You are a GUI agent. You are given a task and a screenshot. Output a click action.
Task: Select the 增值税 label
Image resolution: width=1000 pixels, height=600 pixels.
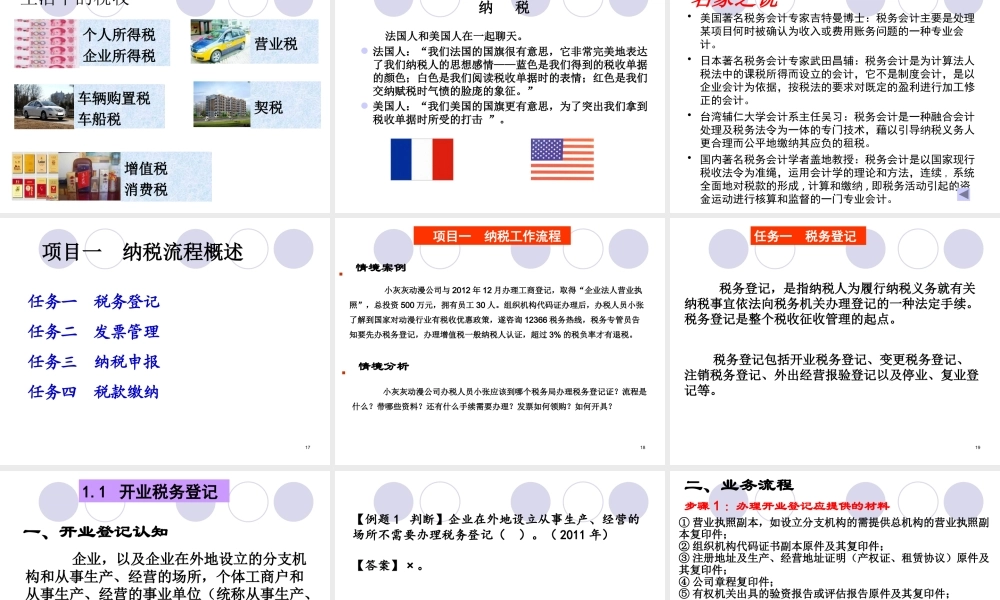146,168
